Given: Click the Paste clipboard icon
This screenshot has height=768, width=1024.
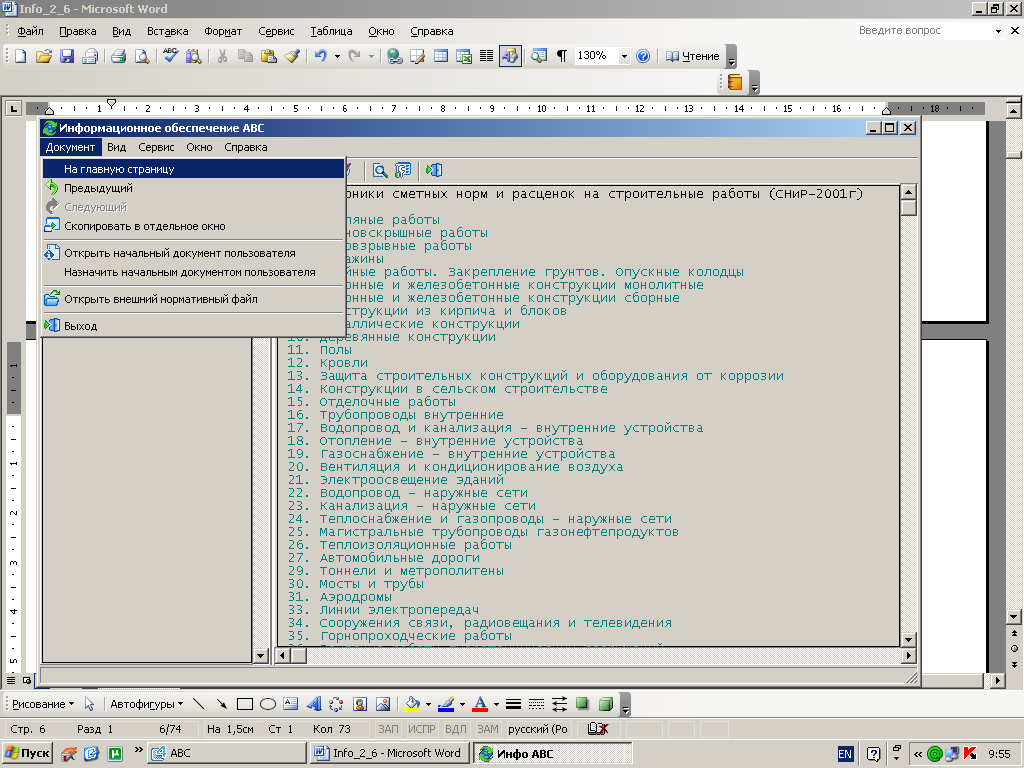Looking at the screenshot, I should coord(268,56).
